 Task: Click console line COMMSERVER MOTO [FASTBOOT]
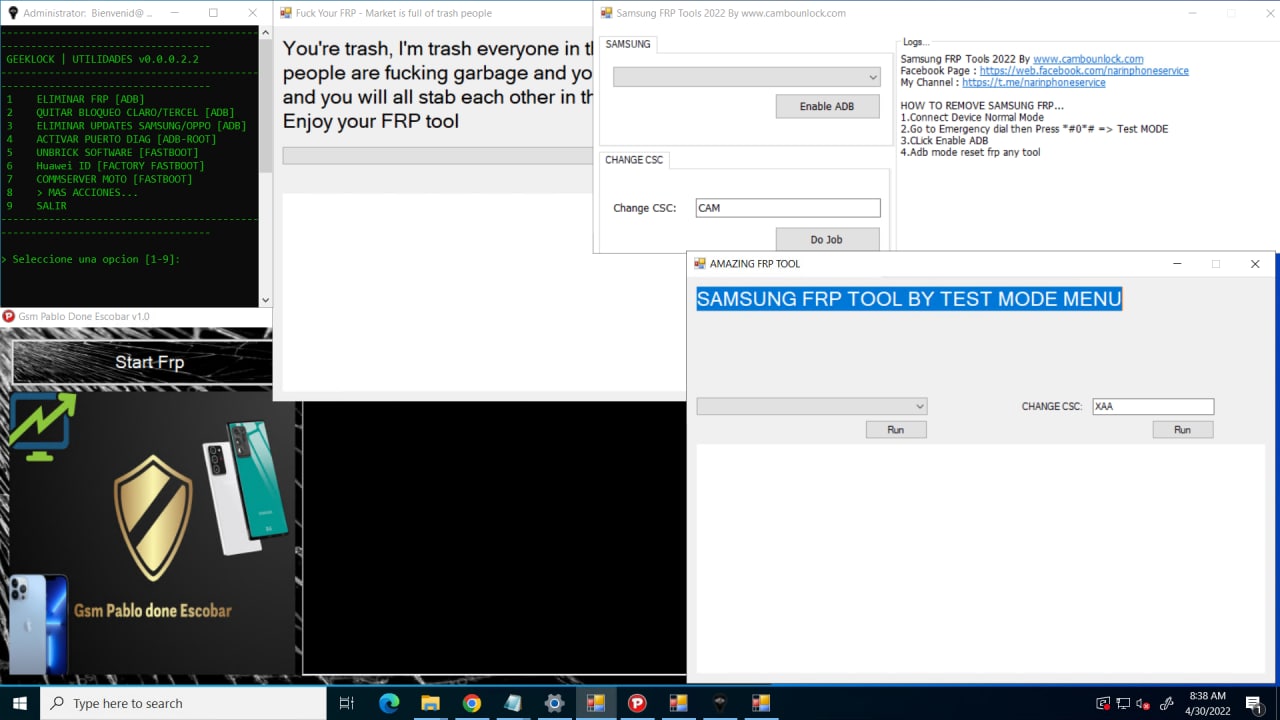(114, 179)
